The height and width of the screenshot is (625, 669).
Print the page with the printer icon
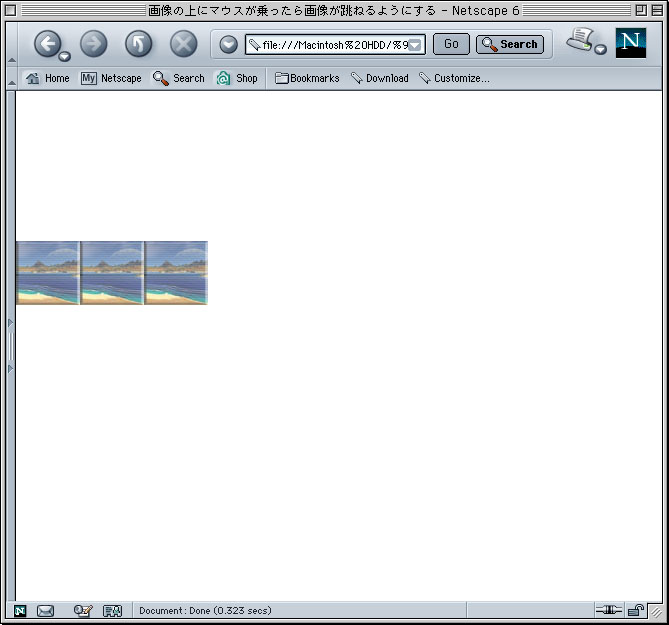pos(580,40)
